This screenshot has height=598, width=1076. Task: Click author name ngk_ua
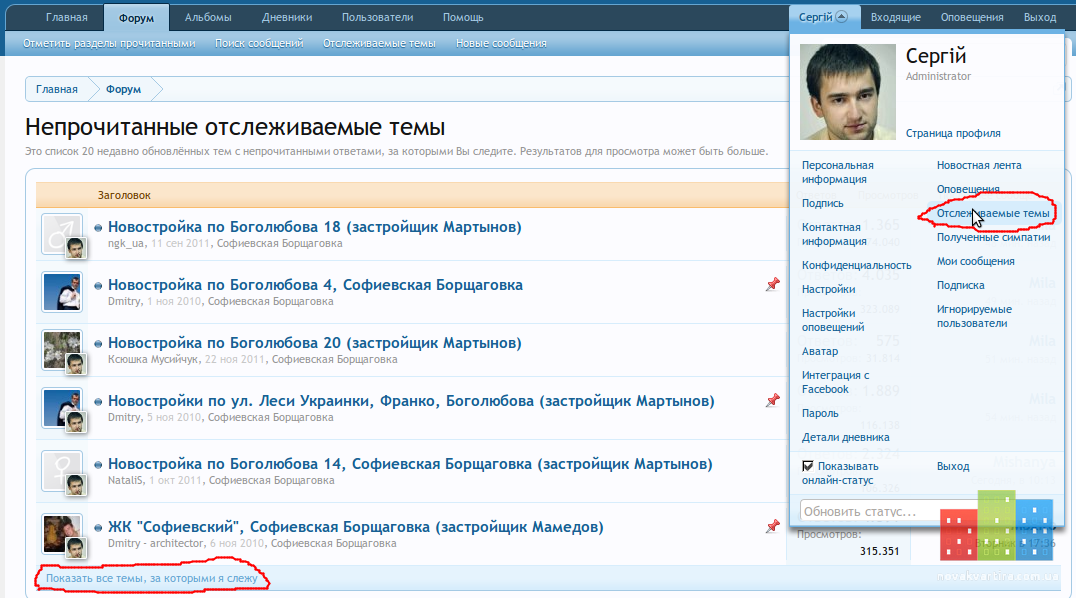click(126, 243)
